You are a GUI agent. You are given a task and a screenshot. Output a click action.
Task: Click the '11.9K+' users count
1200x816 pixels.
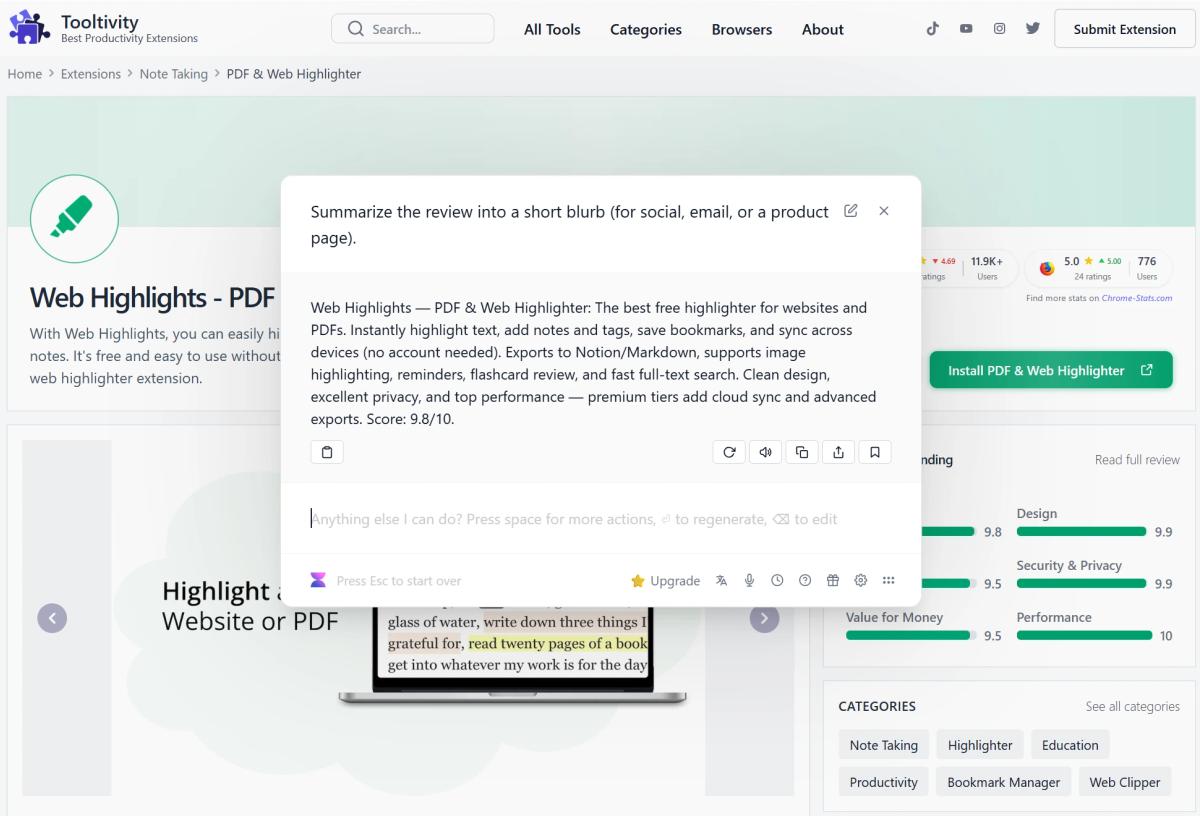(x=986, y=262)
